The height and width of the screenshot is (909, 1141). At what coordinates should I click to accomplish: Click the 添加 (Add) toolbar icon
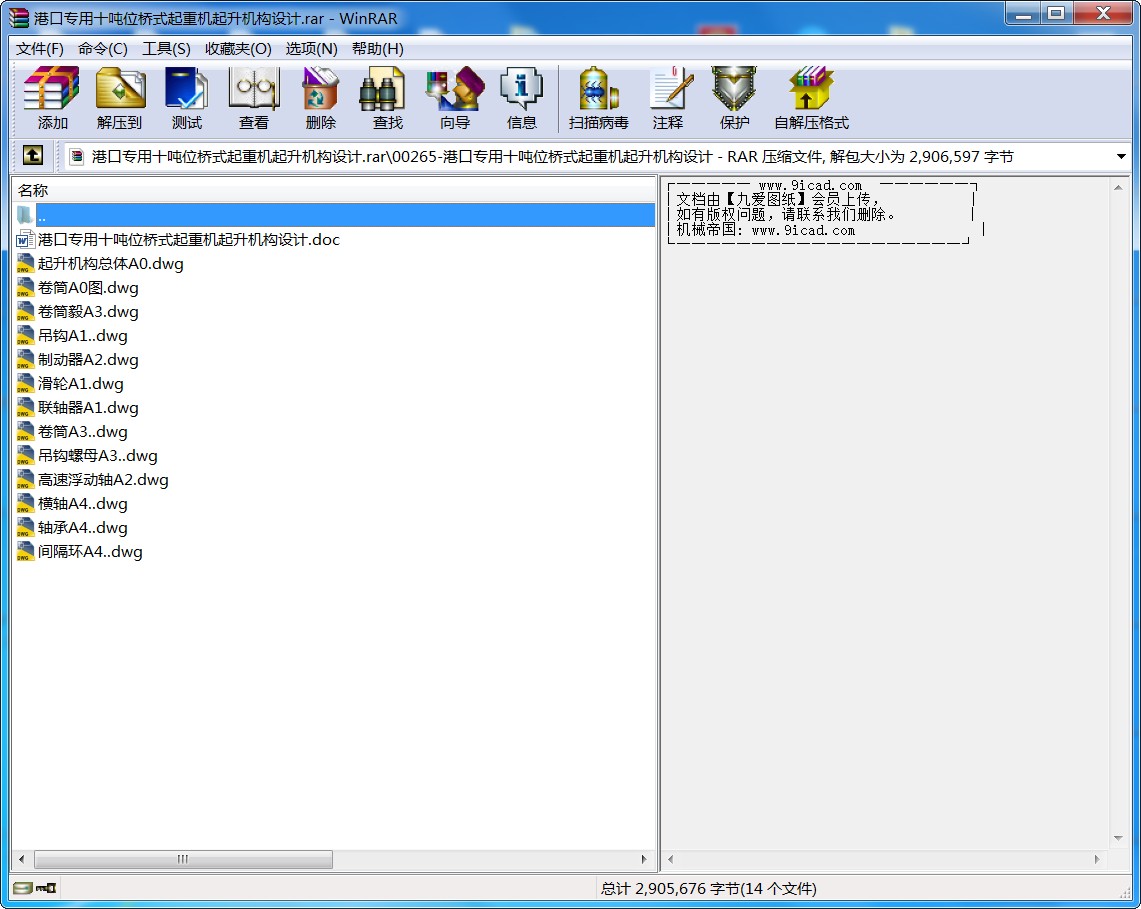click(52, 98)
